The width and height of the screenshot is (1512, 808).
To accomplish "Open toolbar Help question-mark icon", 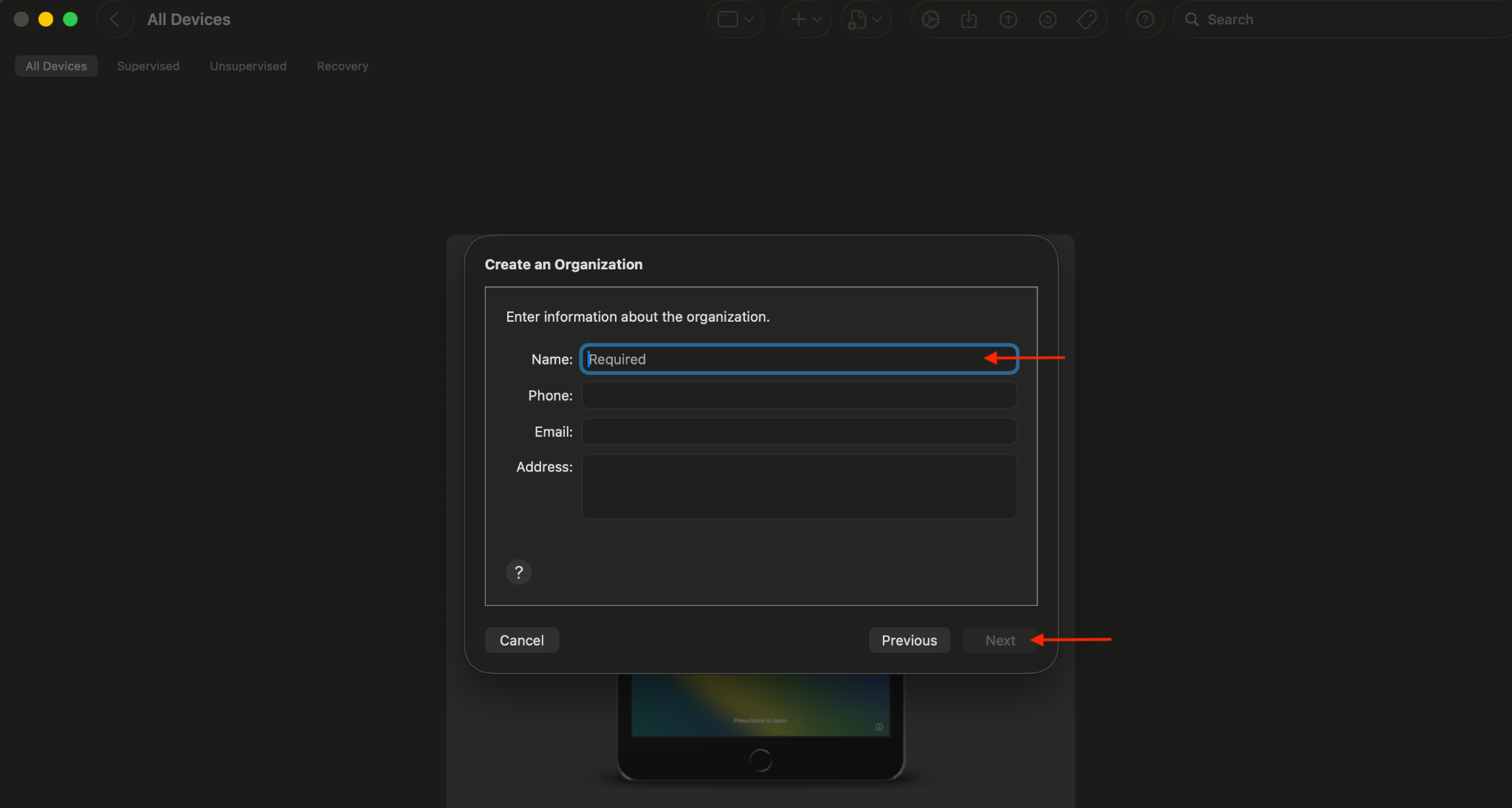I will (x=1145, y=20).
